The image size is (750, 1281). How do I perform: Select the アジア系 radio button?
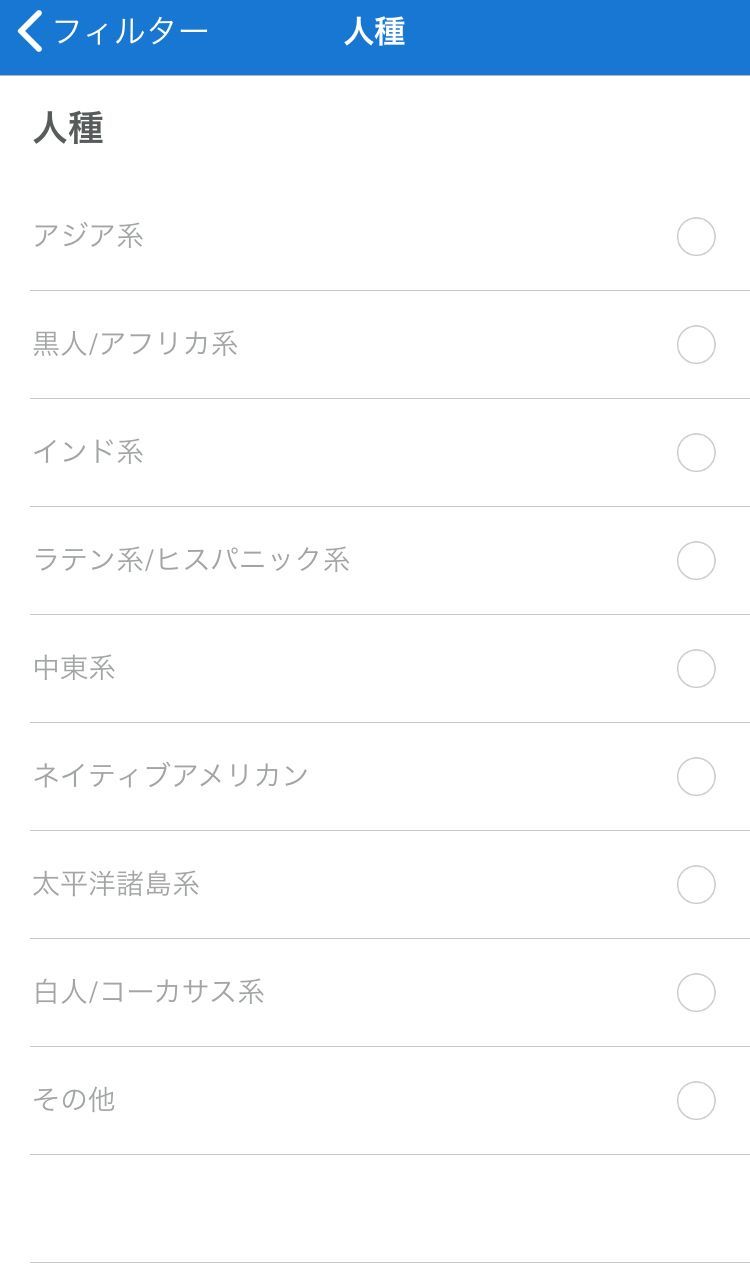696,237
